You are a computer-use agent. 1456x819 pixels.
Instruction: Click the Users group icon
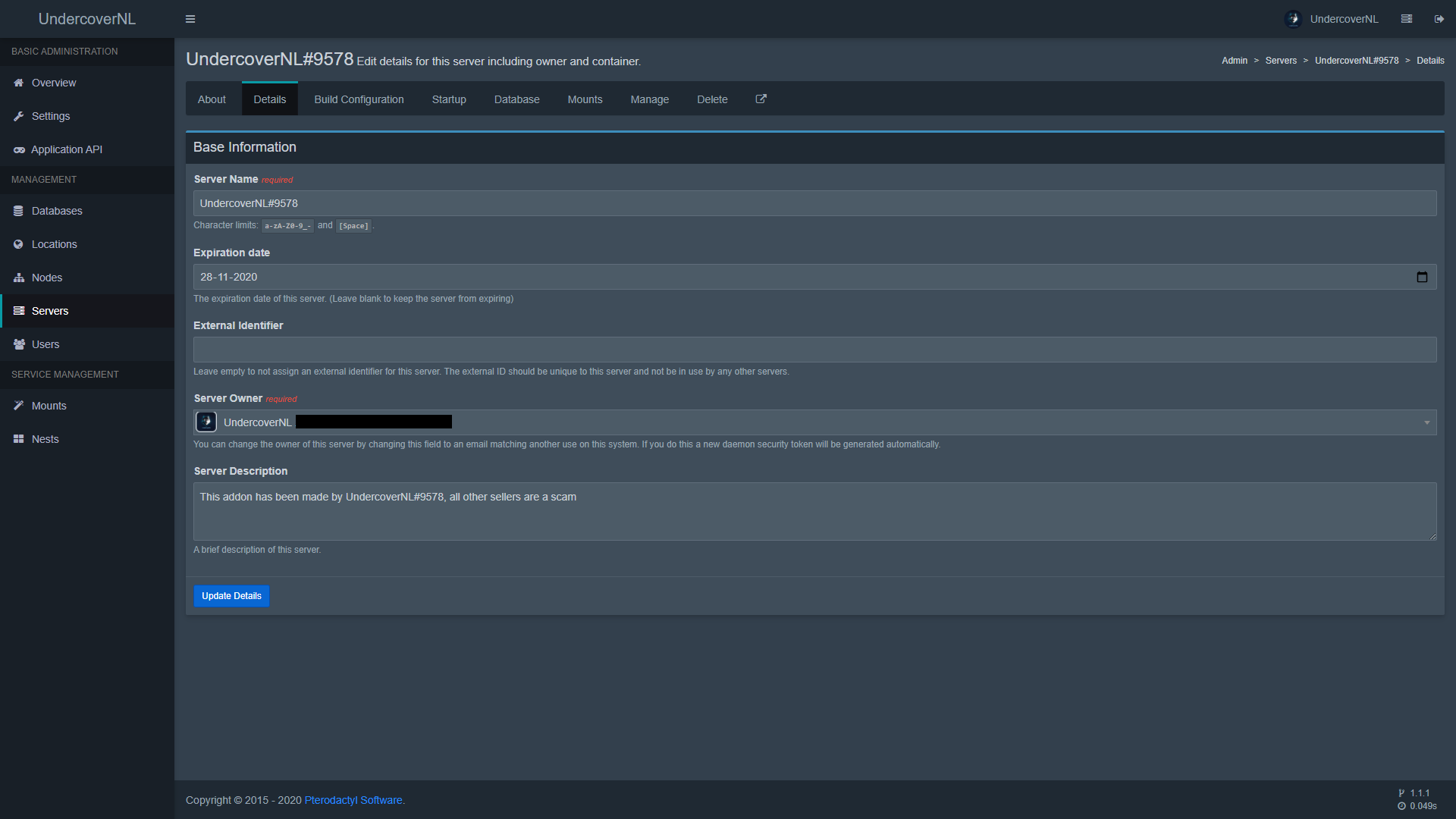18,344
